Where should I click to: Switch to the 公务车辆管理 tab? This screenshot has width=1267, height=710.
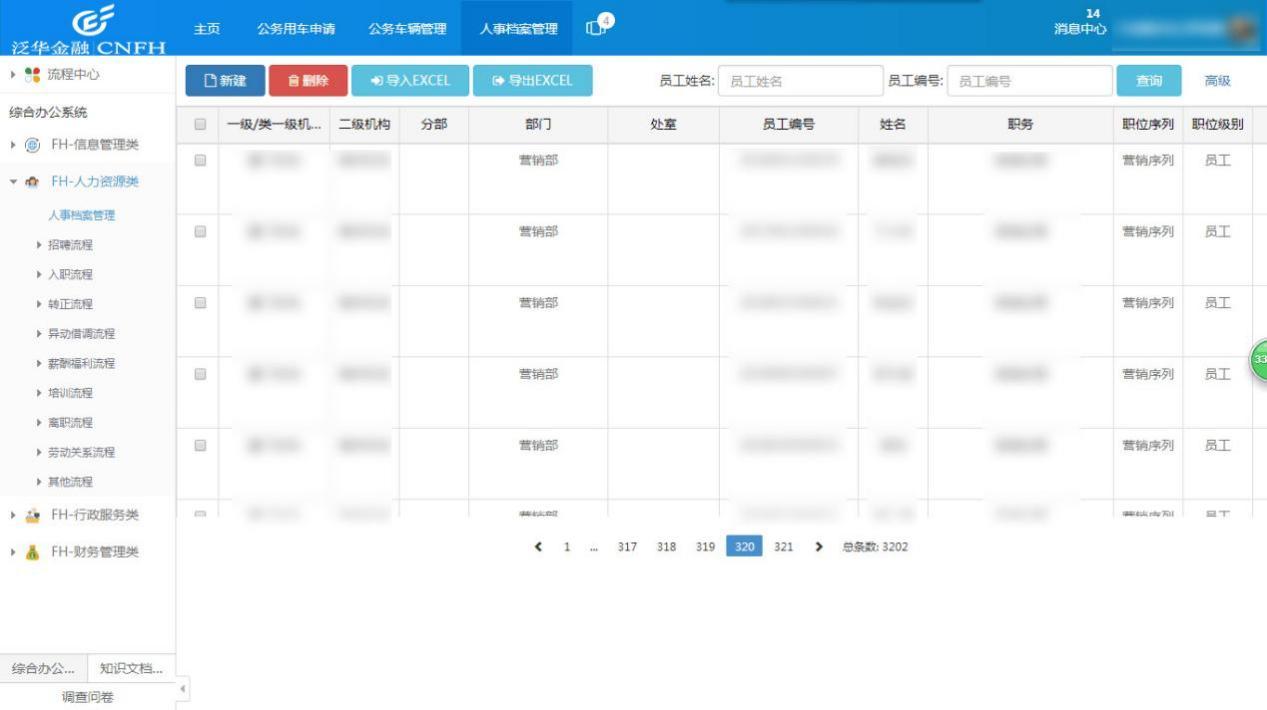(x=407, y=29)
